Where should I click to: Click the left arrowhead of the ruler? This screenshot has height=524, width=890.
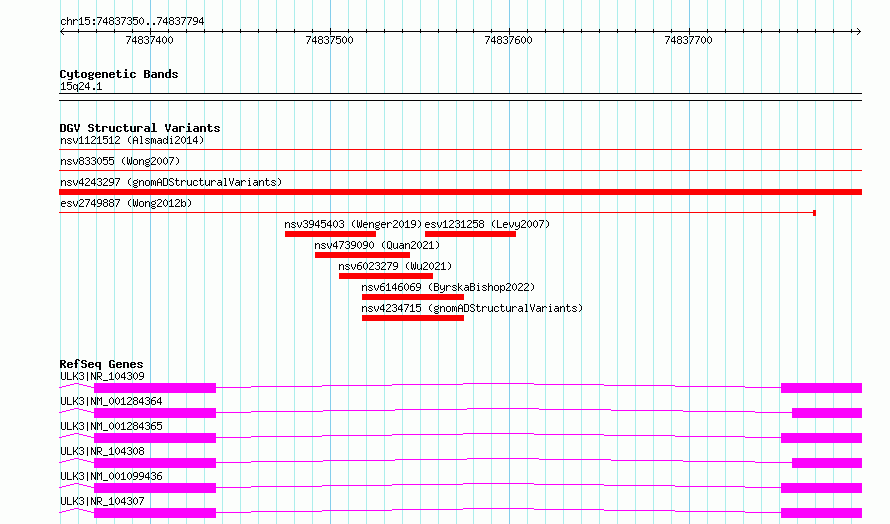(x=62, y=31)
